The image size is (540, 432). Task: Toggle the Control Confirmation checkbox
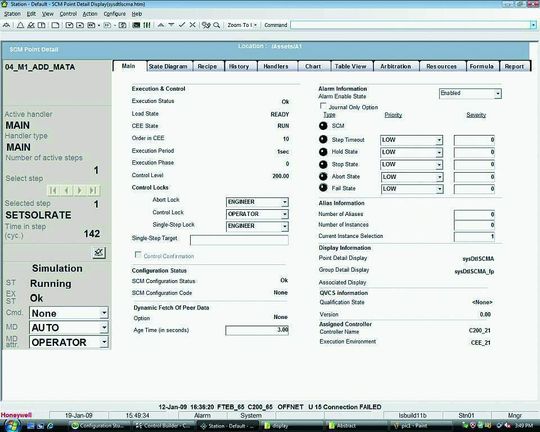[x=138, y=255]
